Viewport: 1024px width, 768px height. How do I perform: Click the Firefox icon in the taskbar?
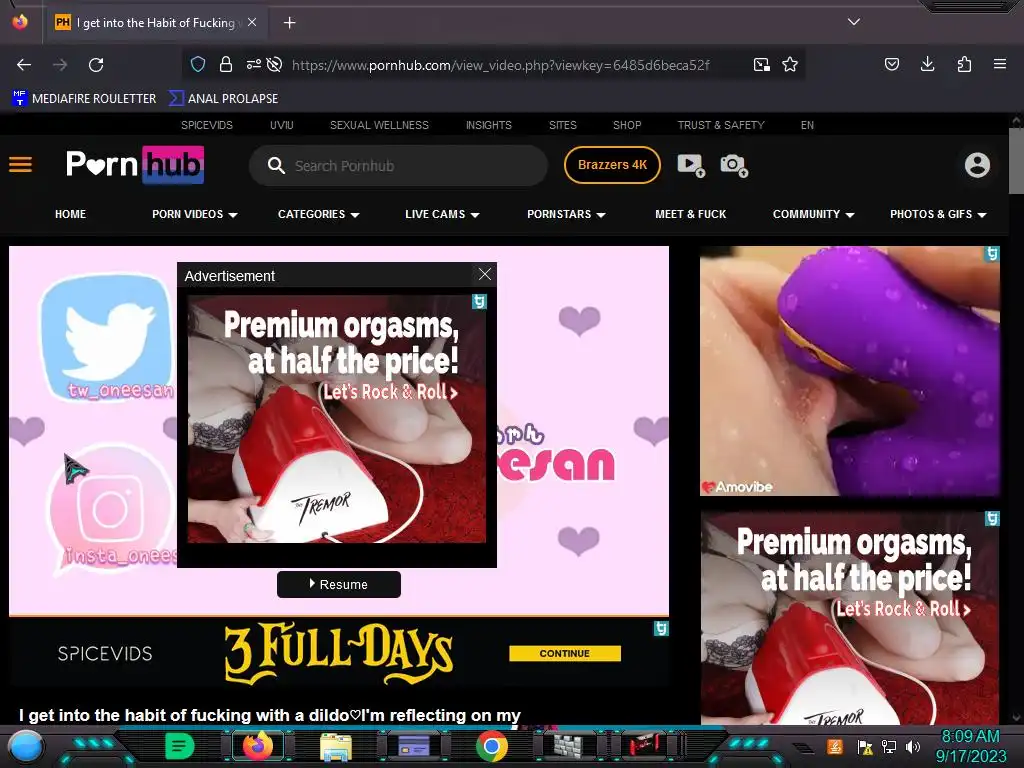[258, 746]
